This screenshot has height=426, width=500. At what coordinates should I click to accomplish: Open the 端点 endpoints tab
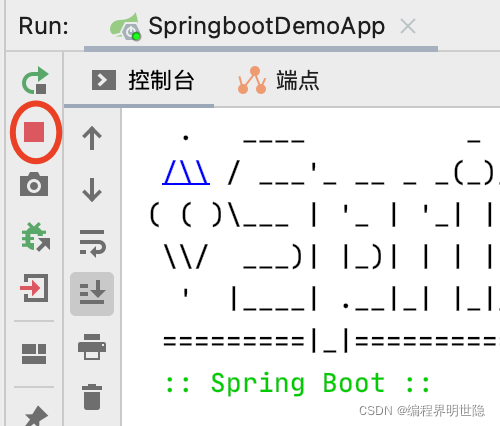point(279,80)
